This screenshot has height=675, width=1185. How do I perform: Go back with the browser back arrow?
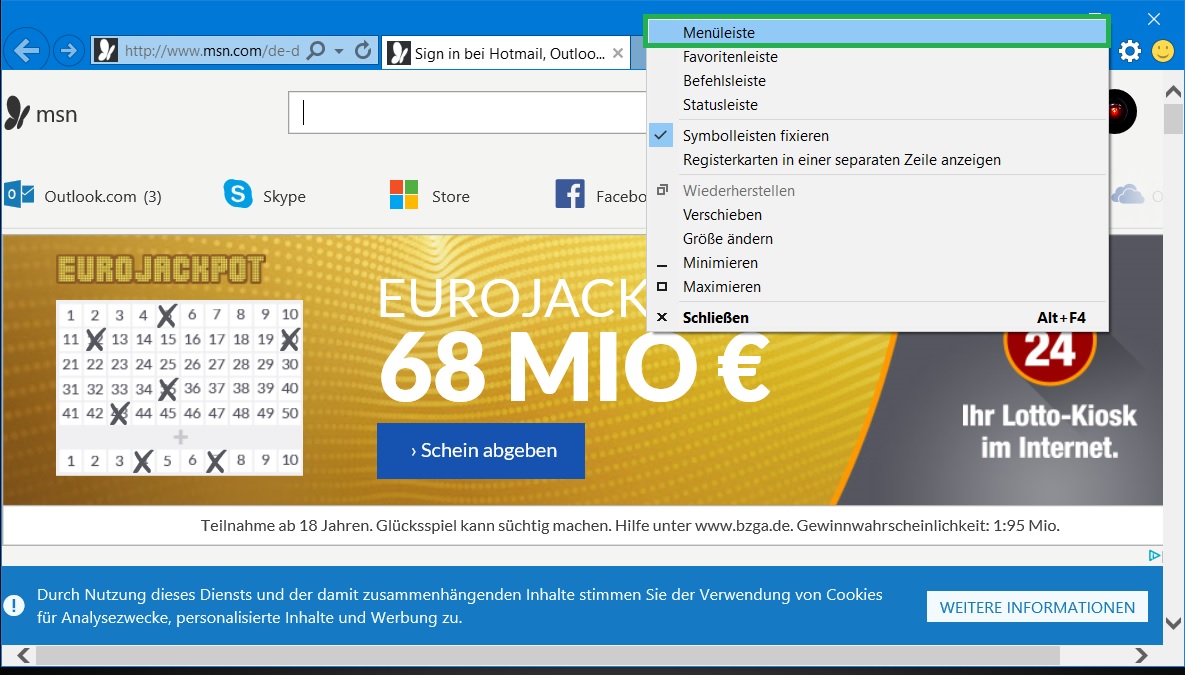click(x=26, y=51)
